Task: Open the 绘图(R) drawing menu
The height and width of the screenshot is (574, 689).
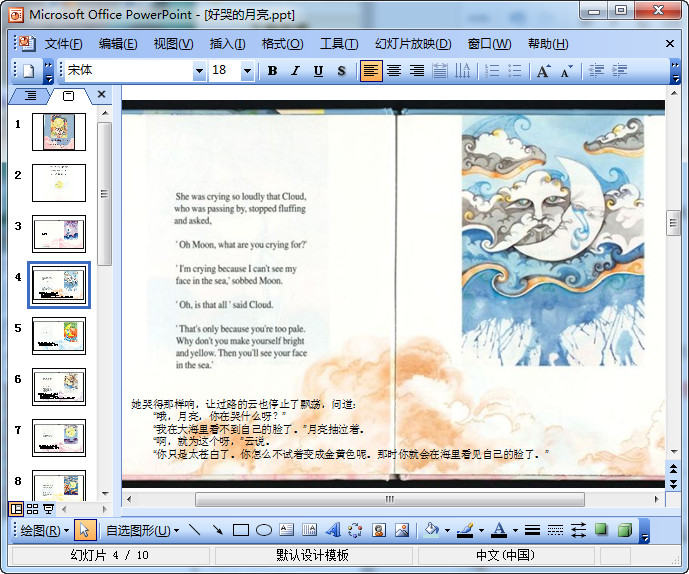Action: click(45, 530)
